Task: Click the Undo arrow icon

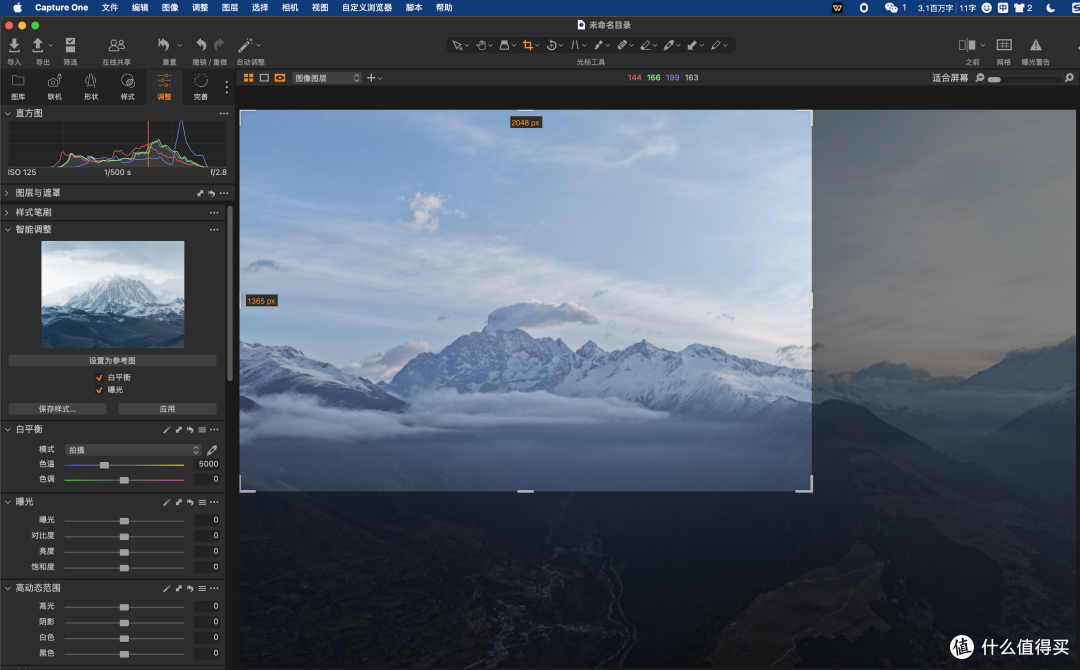Action: pos(201,45)
